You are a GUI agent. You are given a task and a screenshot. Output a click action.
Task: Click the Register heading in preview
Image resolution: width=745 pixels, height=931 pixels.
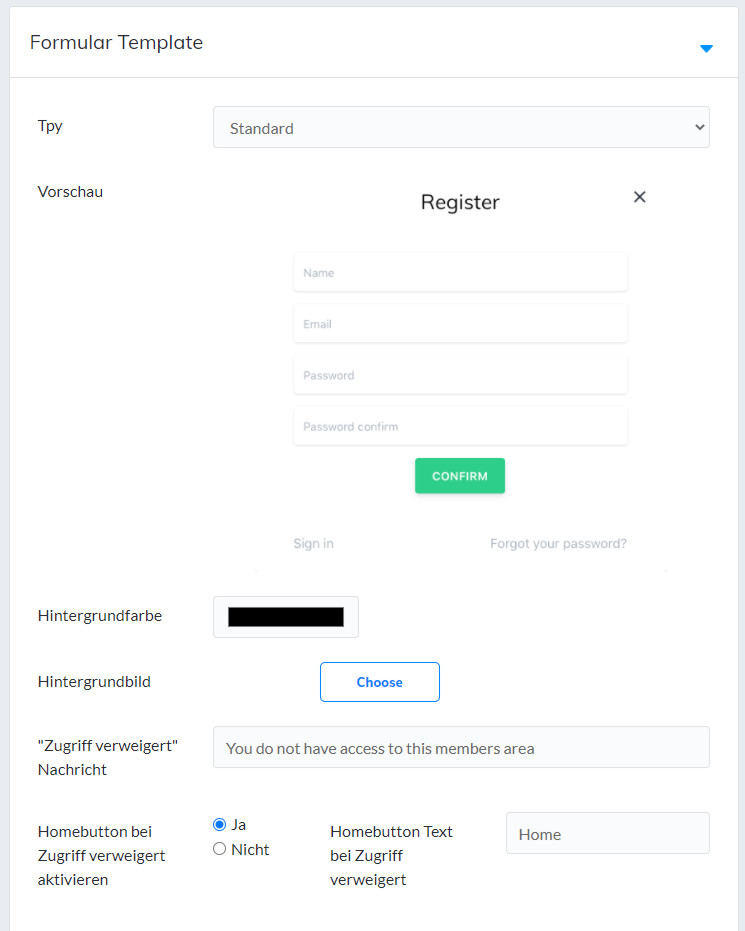pyautogui.click(x=460, y=203)
